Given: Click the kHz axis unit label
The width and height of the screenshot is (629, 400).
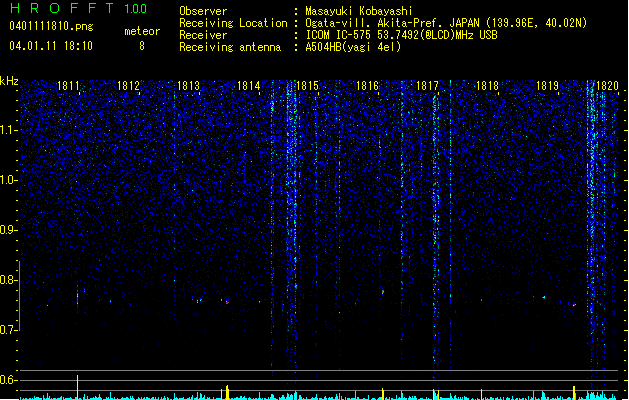Looking at the screenshot, I should coord(9,81).
